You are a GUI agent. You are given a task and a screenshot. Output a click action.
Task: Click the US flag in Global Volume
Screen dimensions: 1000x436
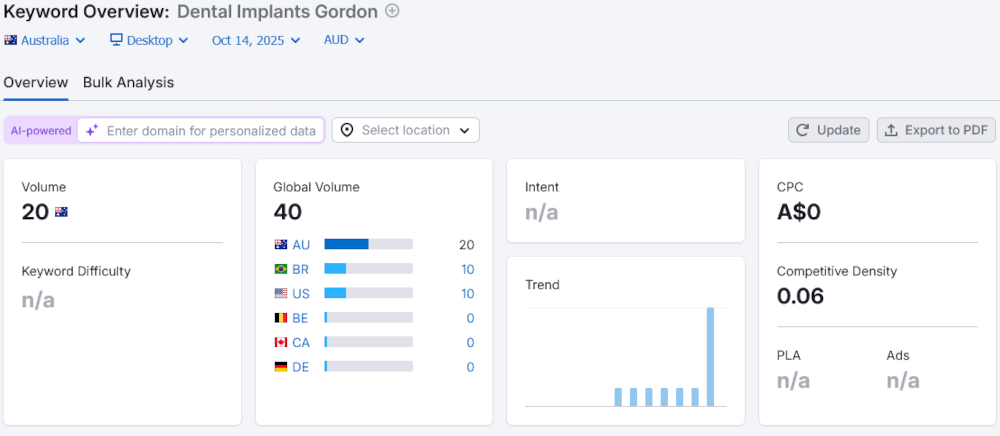click(280, 293)
